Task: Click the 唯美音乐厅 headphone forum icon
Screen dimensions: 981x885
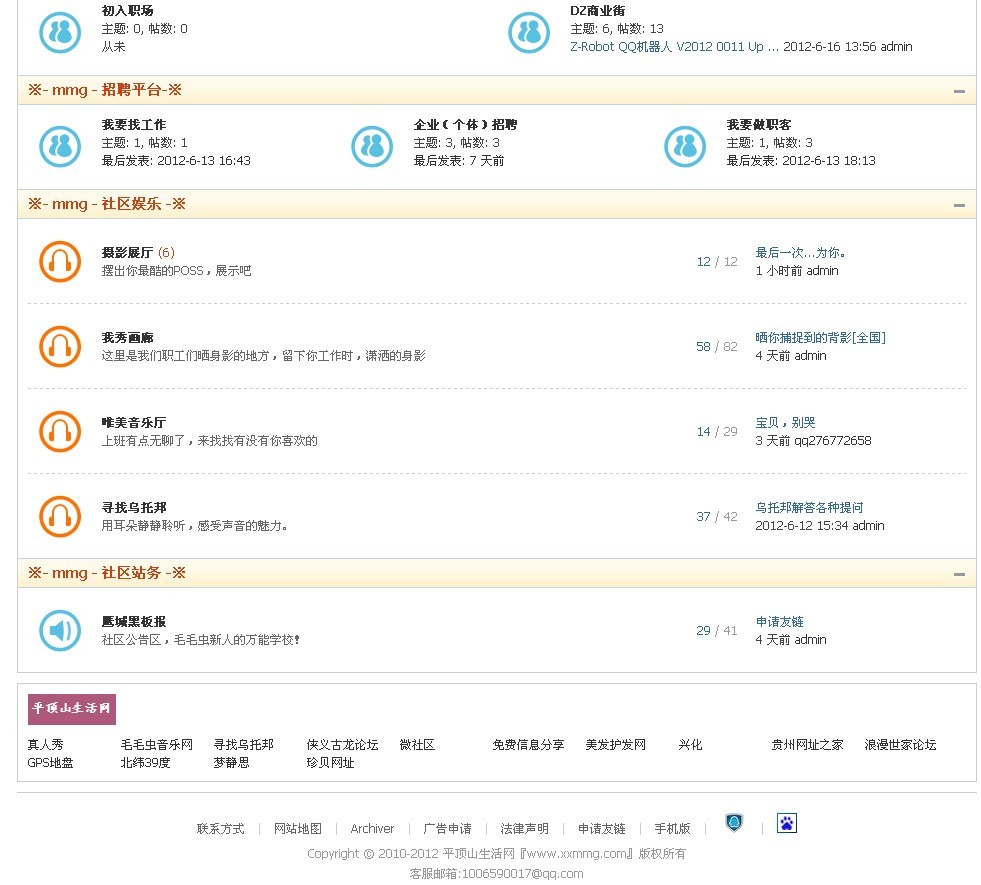Action: pos(59,432)
